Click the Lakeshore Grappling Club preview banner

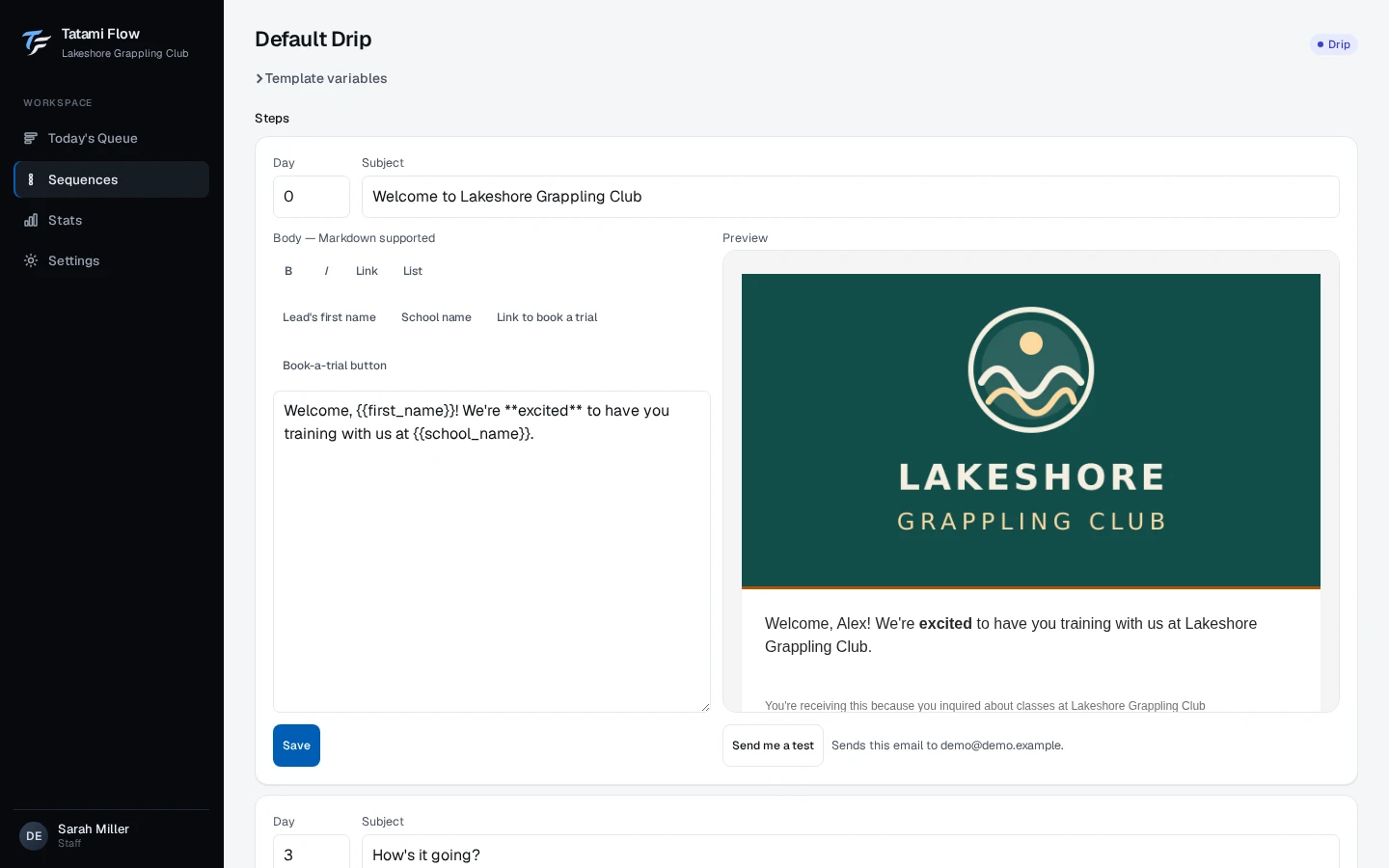1031,430
